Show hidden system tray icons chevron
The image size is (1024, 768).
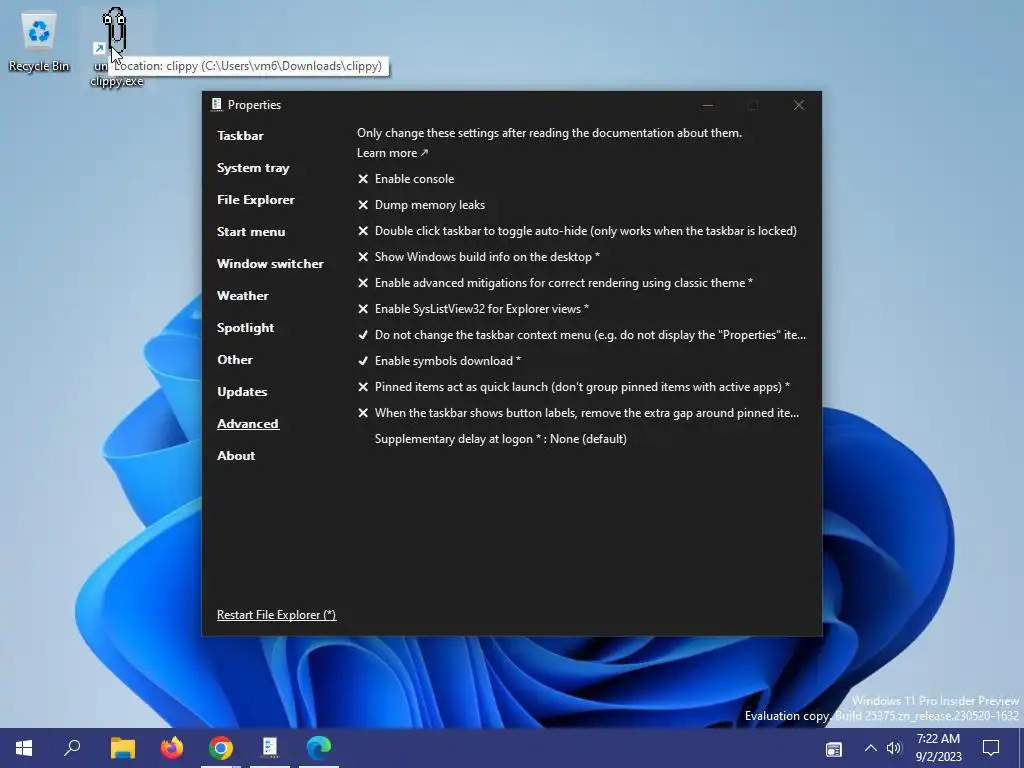click(871, 748)
